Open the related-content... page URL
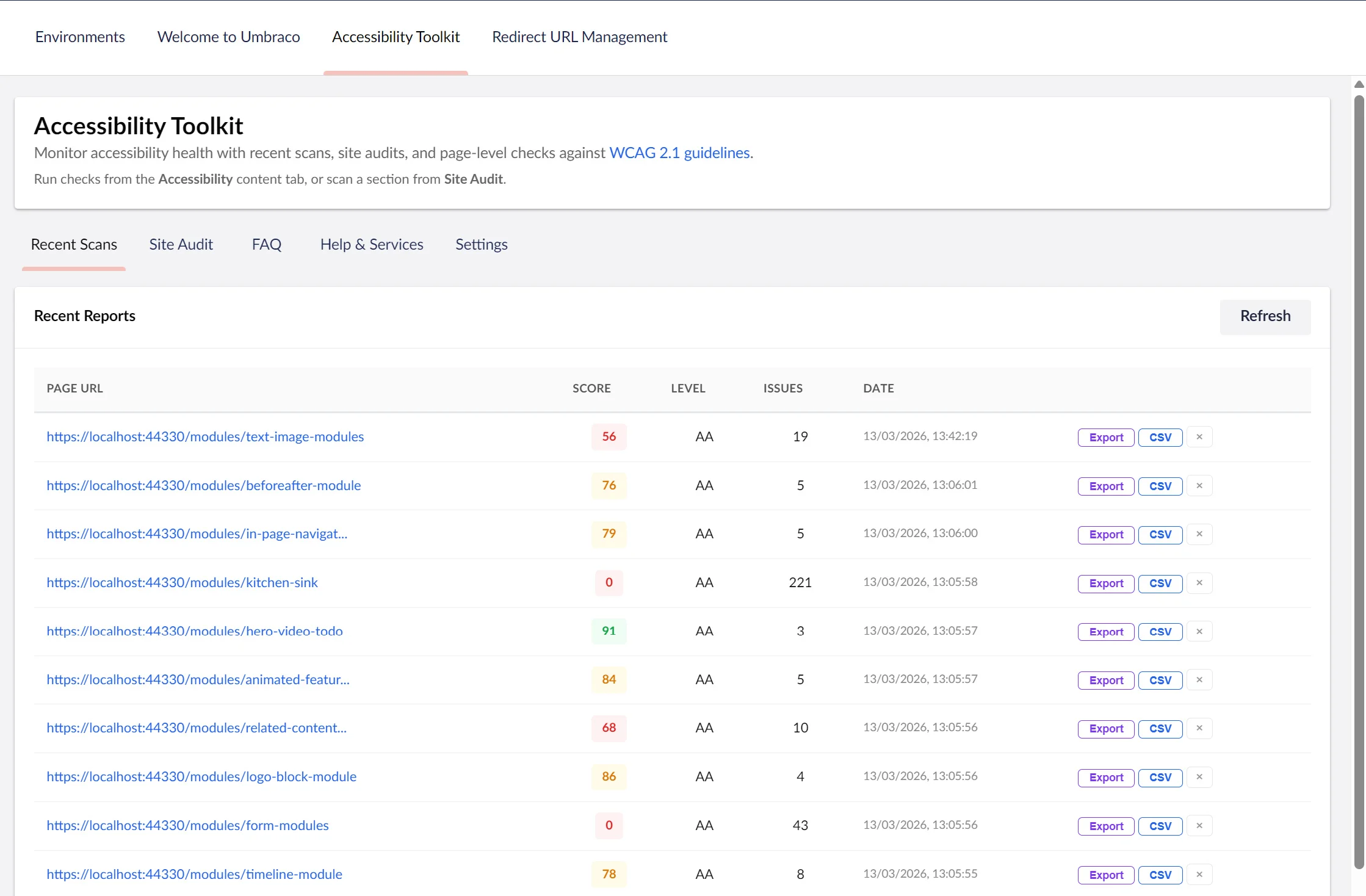Image resolution: width=1366 pixels, height=896 pixels. click(x=197, y=728)
